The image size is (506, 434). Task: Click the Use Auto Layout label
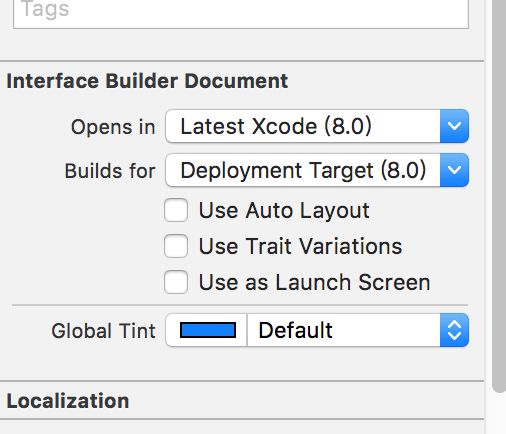point(284,211)
